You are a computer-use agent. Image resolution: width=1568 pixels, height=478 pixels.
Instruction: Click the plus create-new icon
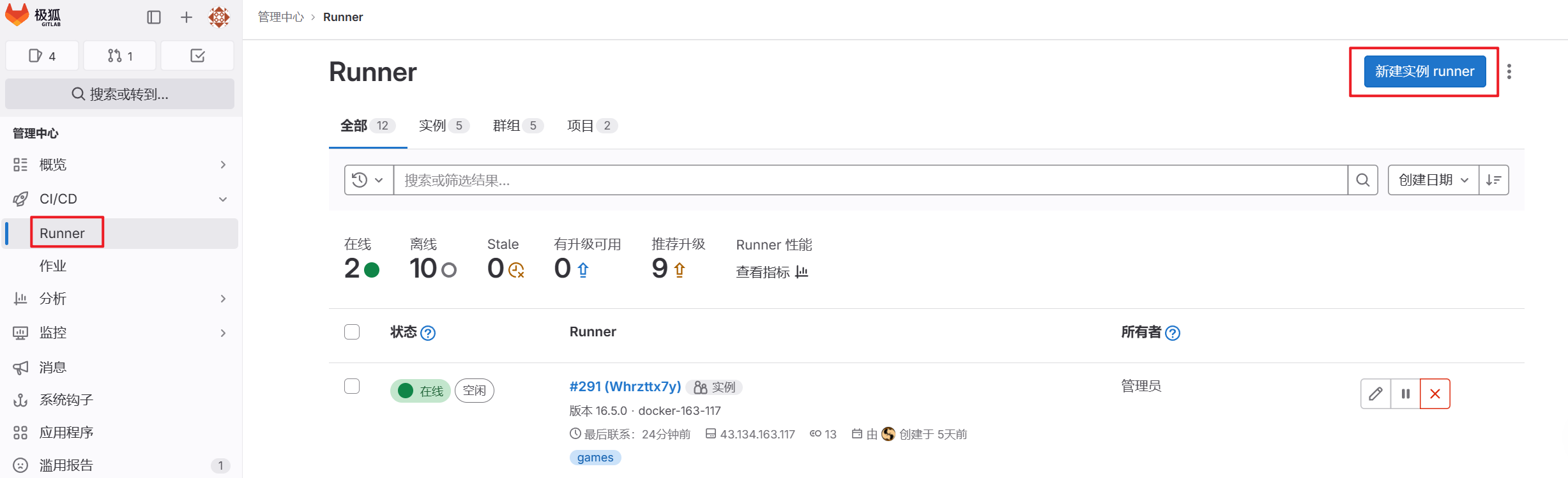click(x=186, y=17)
